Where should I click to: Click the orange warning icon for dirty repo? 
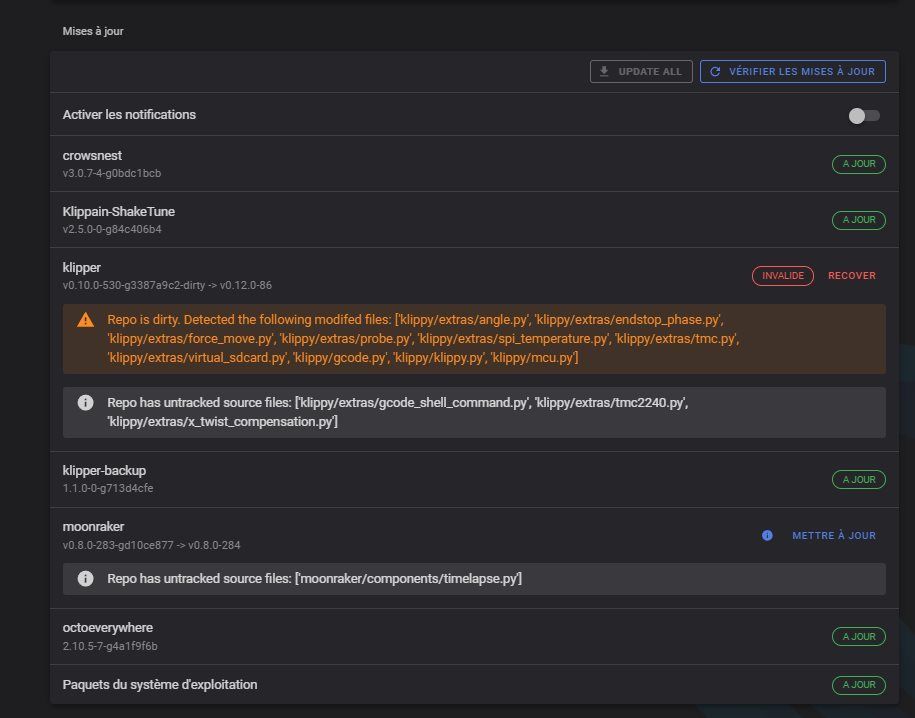(x=86, y=320)
